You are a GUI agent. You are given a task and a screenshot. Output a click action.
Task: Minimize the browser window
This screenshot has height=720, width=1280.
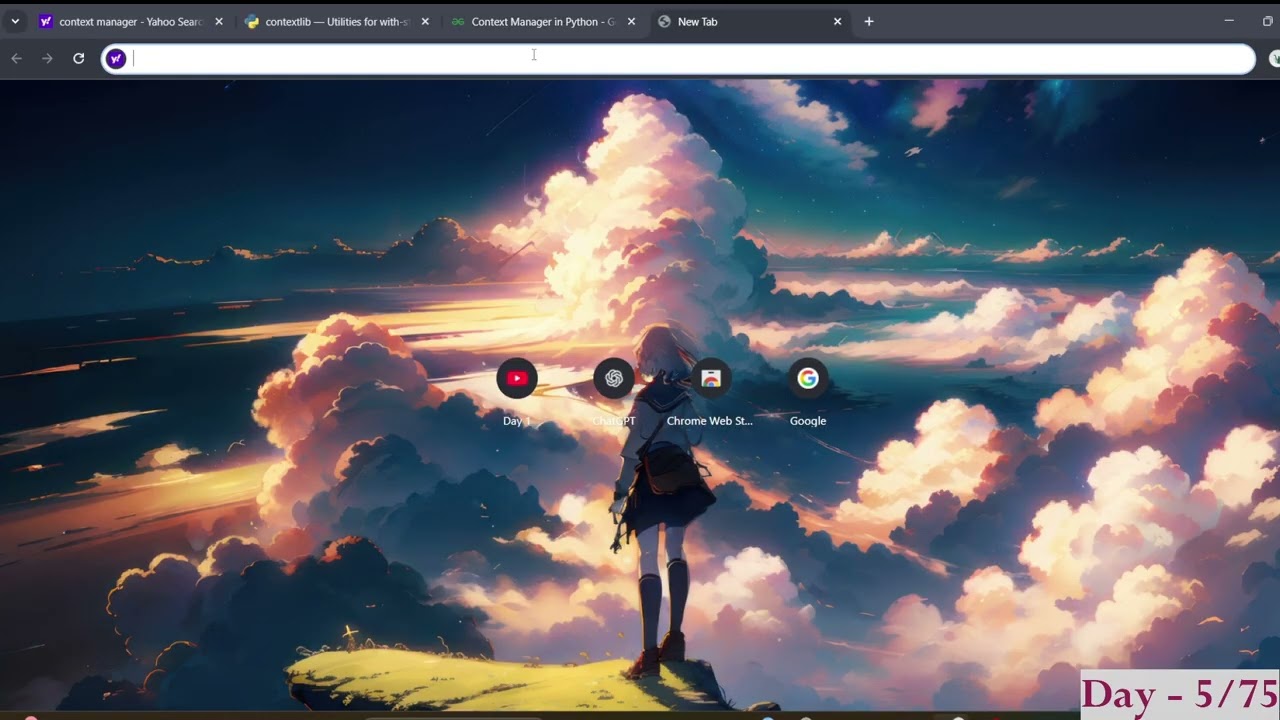click(1229, 21)
